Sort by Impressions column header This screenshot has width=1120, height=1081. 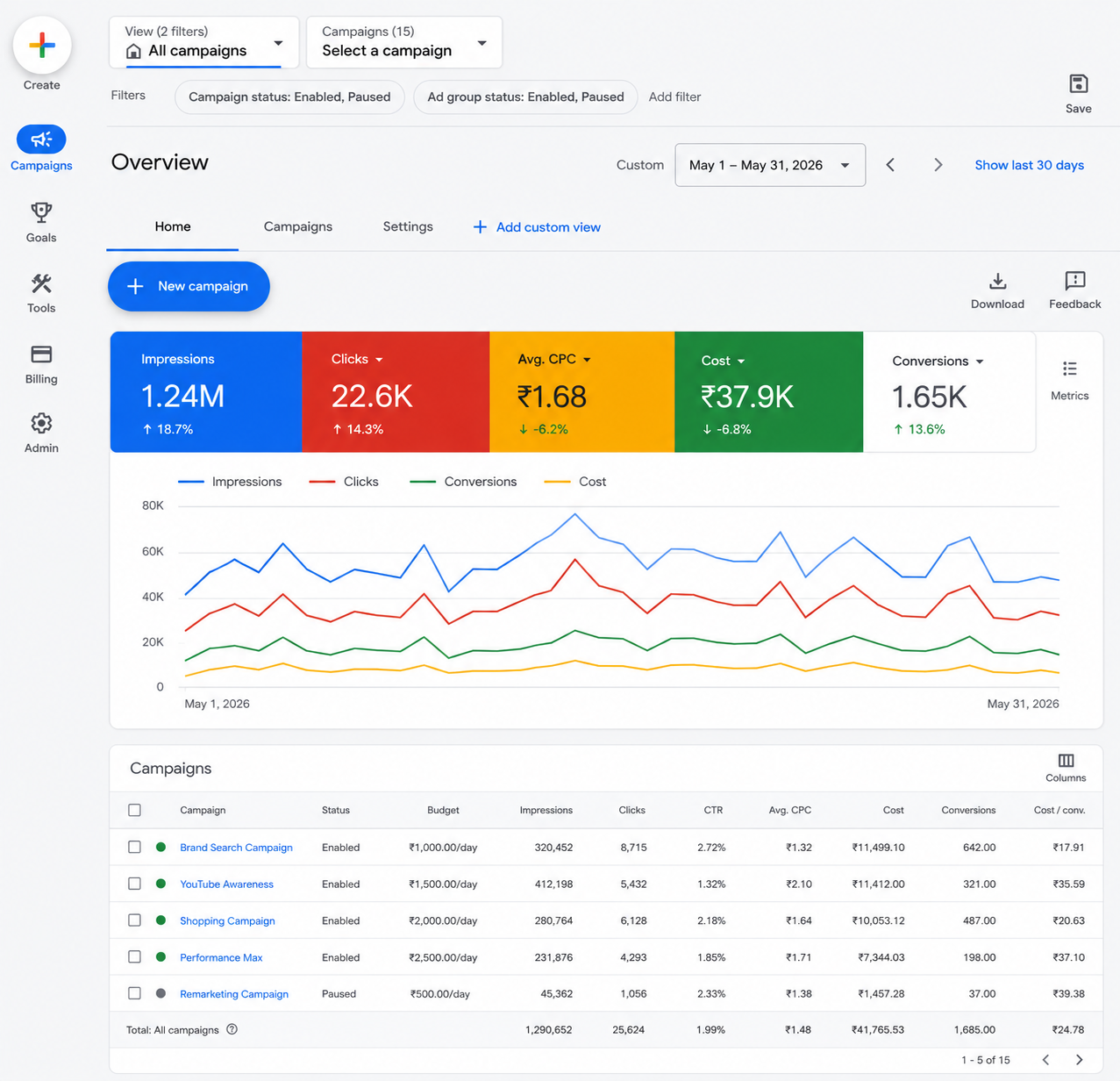[x=546, y=810]
